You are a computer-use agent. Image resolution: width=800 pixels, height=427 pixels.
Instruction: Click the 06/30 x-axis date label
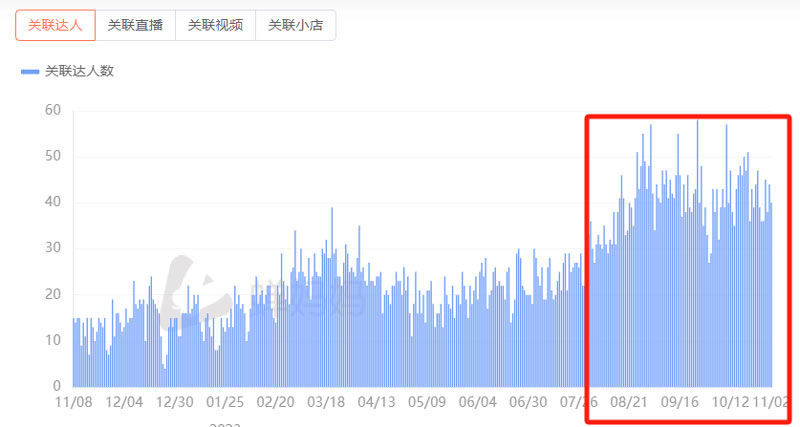coord(528,402)
